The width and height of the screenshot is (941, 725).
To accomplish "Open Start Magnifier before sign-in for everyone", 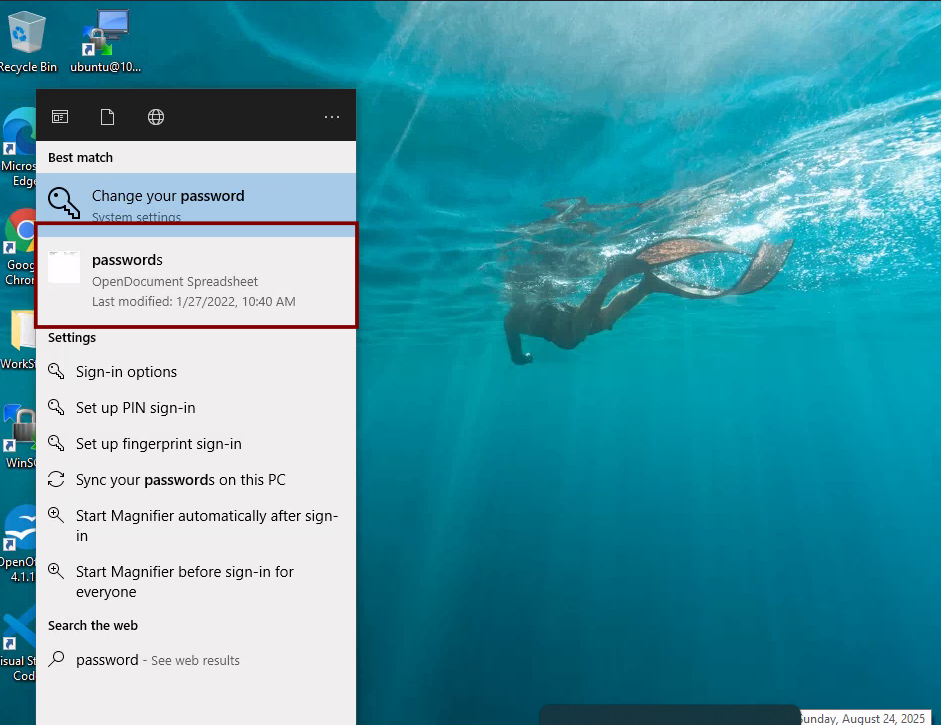I will coord(185,581).
